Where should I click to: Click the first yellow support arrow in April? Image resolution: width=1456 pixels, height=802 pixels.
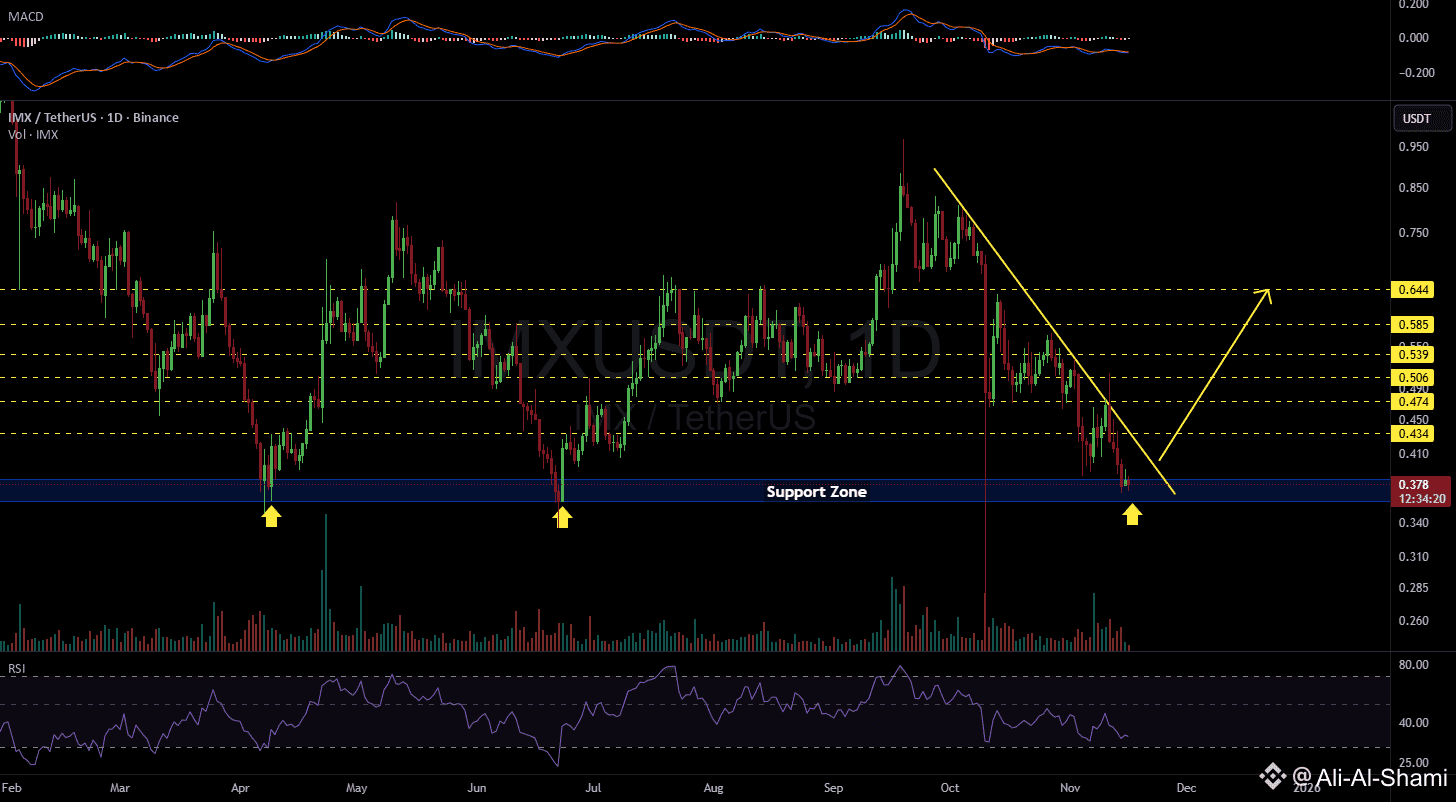point(271,515)
